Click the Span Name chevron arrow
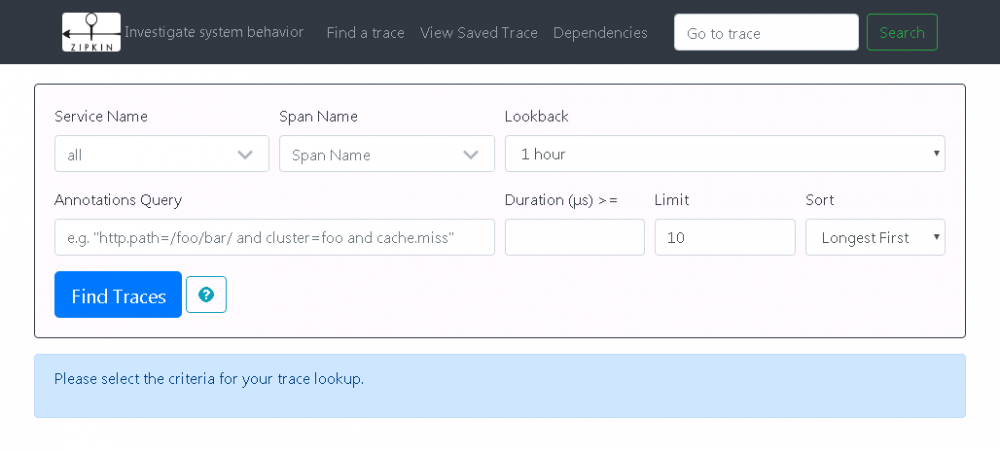Image resolution: width=1000 pixels, height=451 pixels. click(x=471, y=155)
